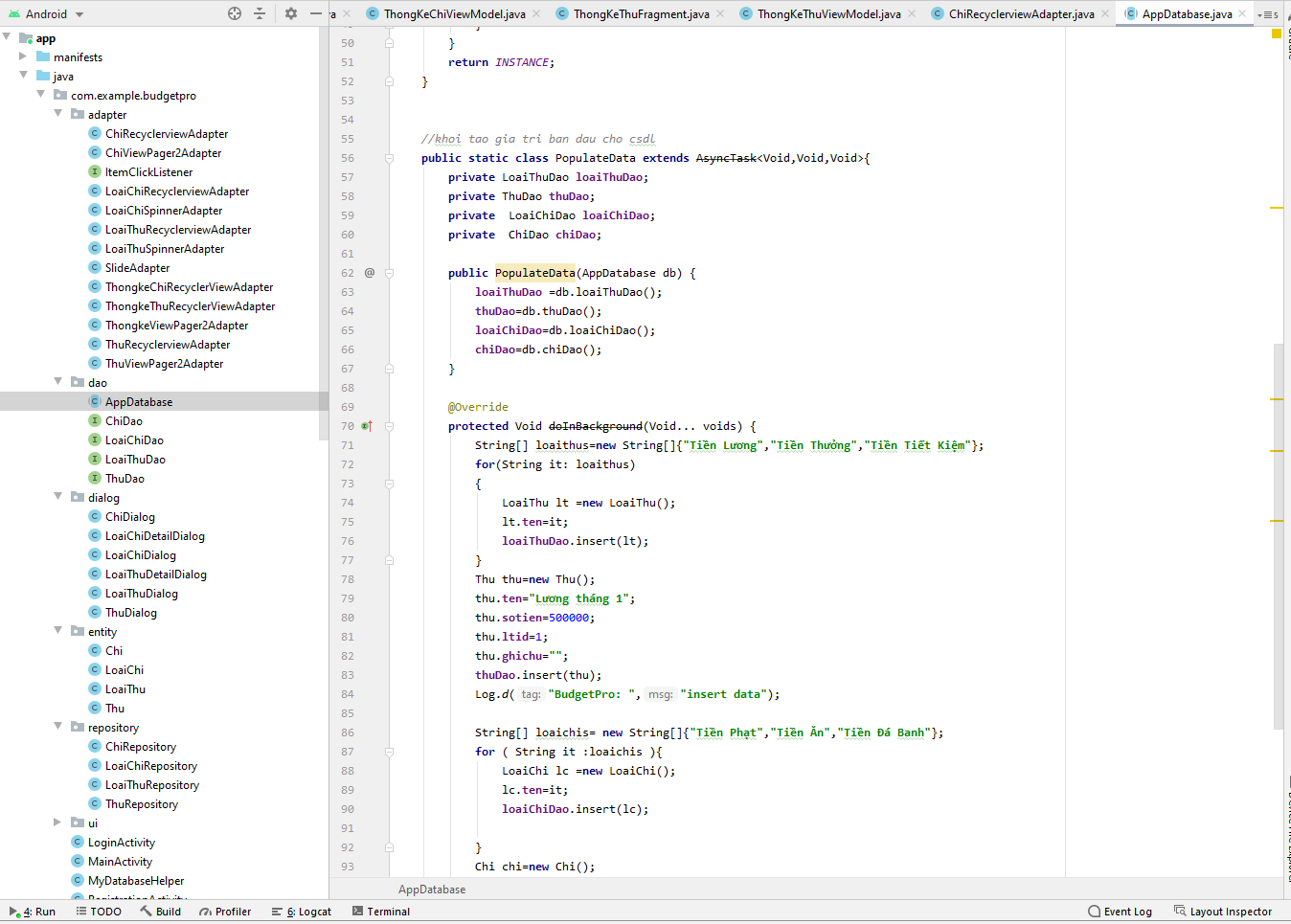Click the project tree scrollbar
Viewport: 1291px width, 924px height.
324,235
